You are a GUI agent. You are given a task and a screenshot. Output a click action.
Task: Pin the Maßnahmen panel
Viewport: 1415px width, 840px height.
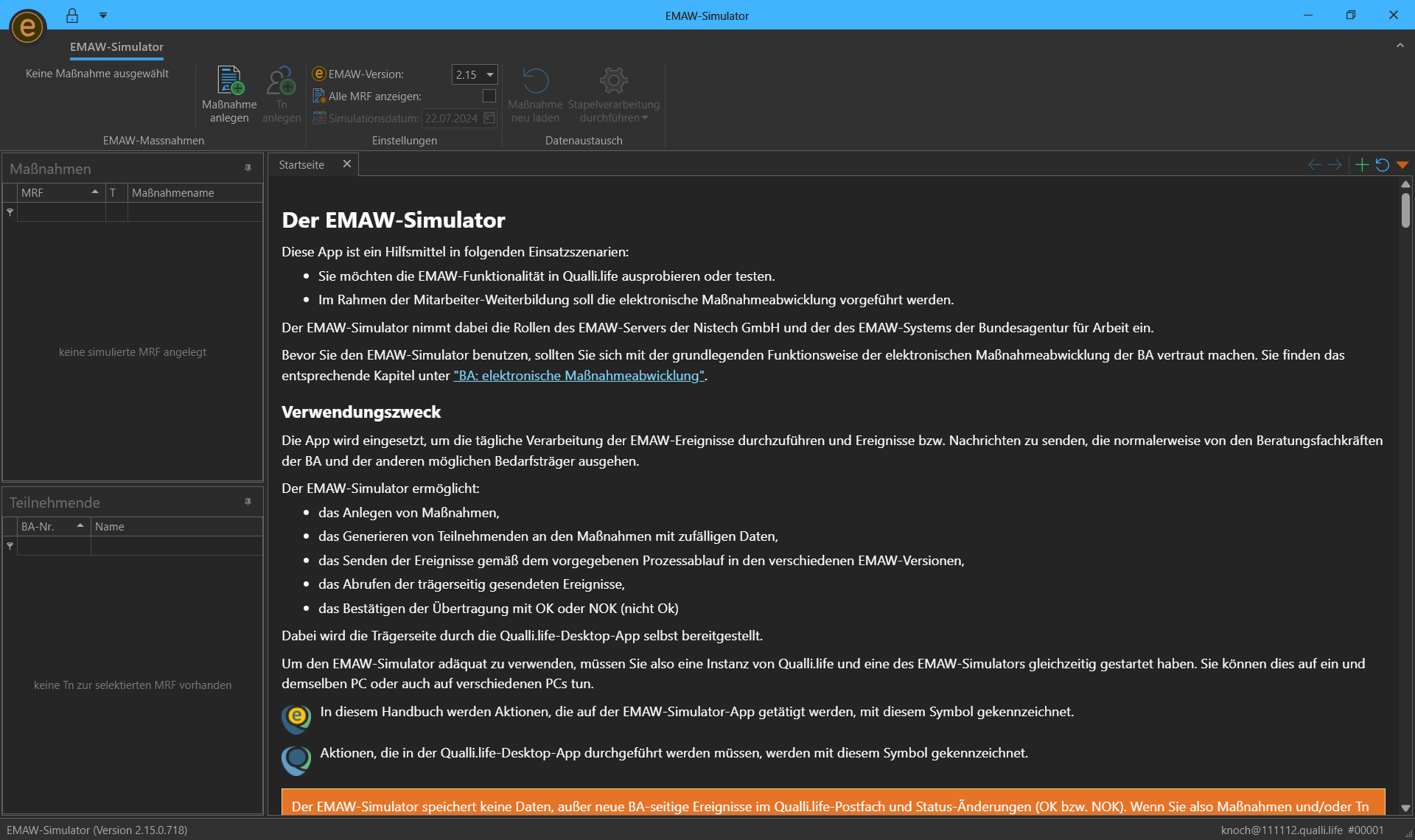(x=248, y=169)
